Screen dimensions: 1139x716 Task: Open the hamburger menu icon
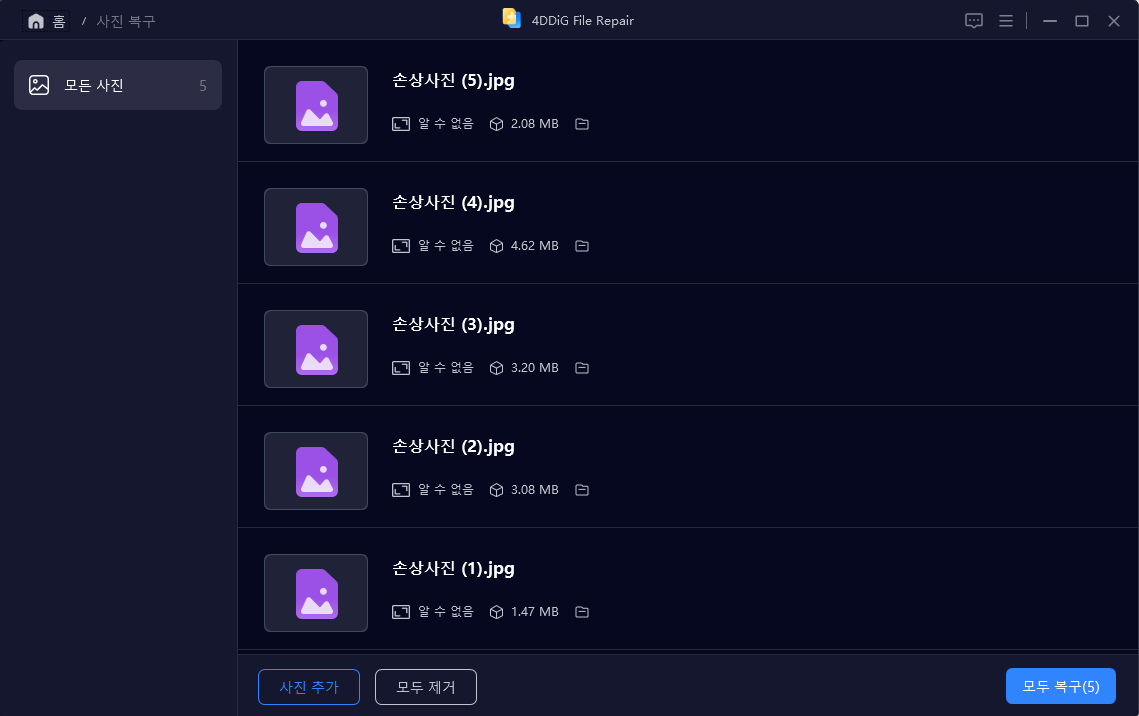[1005, 21]
